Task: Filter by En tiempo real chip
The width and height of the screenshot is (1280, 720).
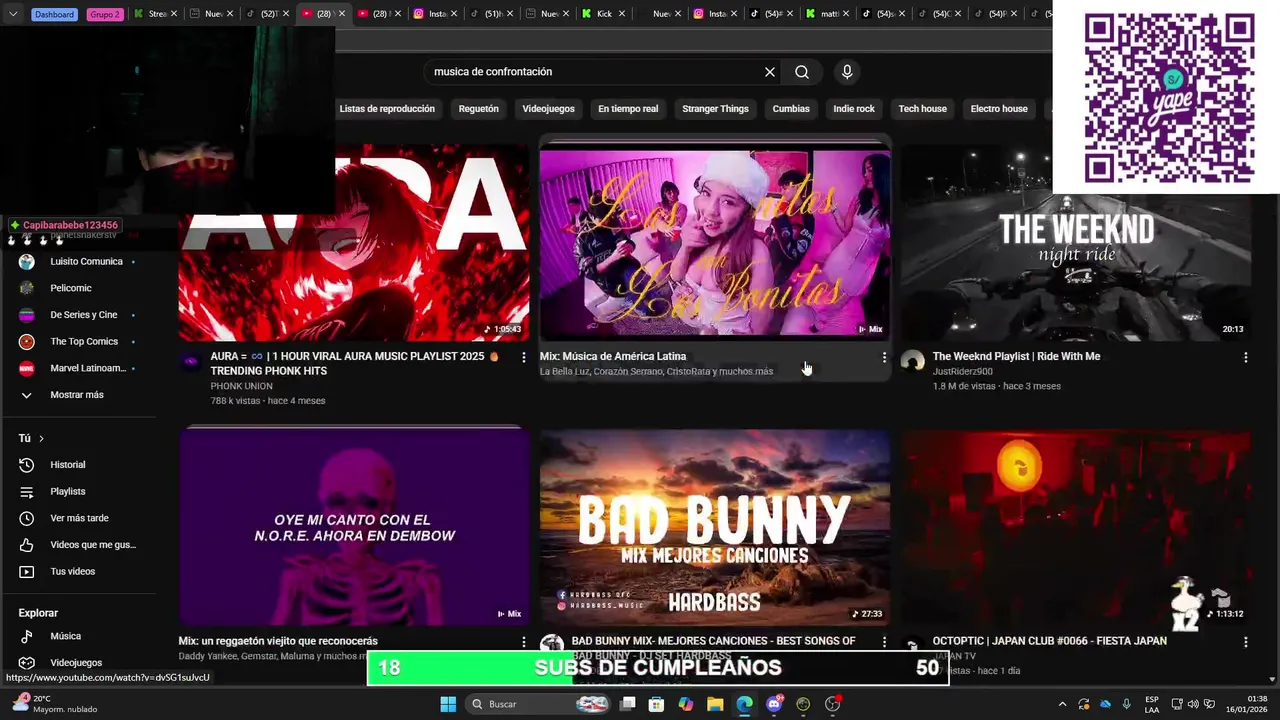Action: coord(628,109)
